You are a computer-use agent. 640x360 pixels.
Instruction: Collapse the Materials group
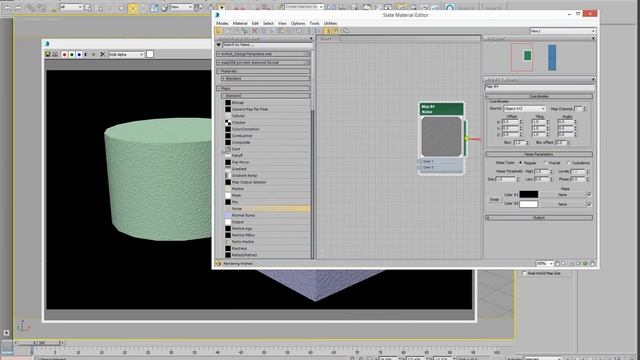(263, 71)
